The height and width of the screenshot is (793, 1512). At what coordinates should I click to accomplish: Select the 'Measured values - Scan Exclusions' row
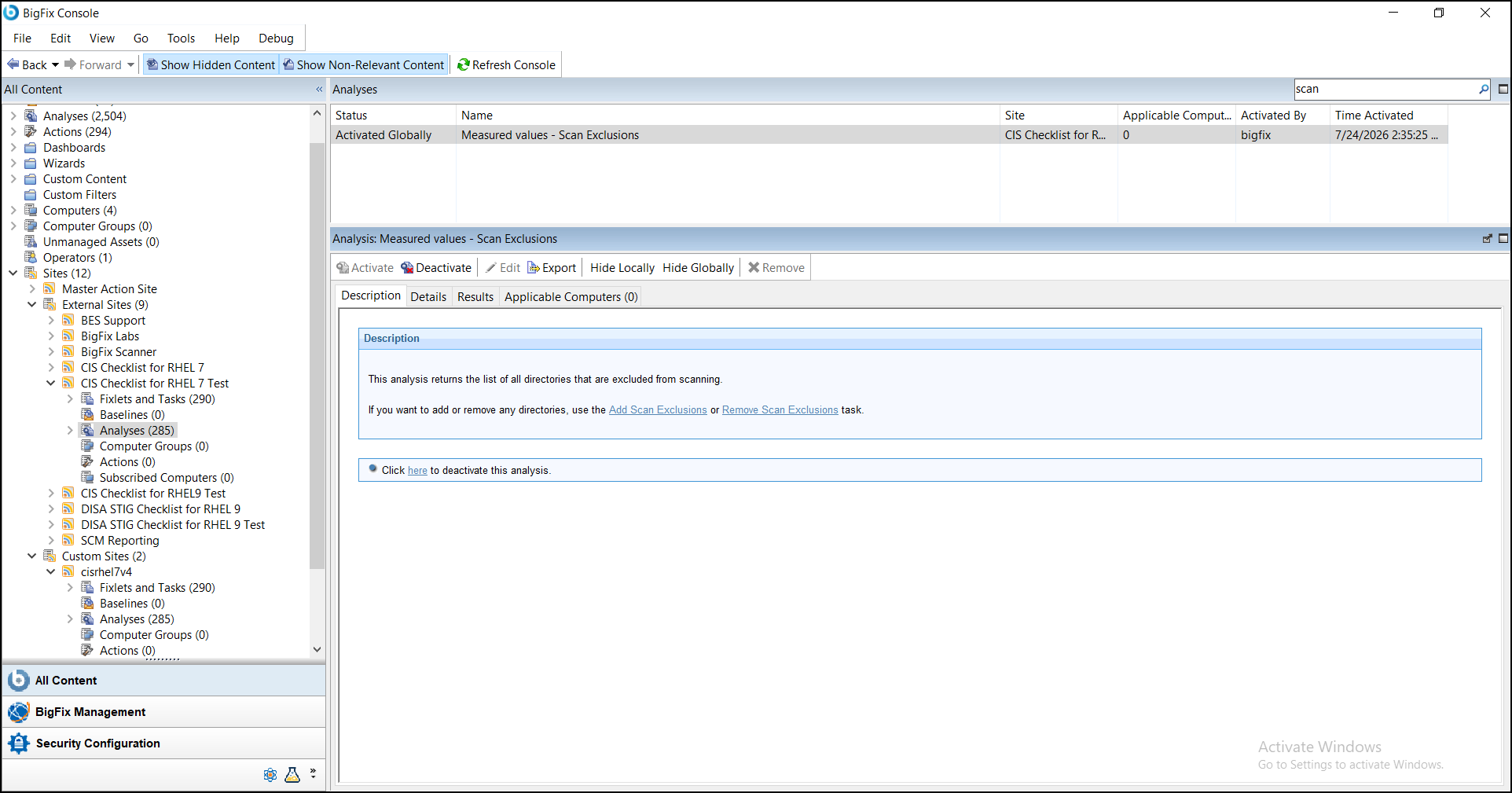[x=889, y=135]
